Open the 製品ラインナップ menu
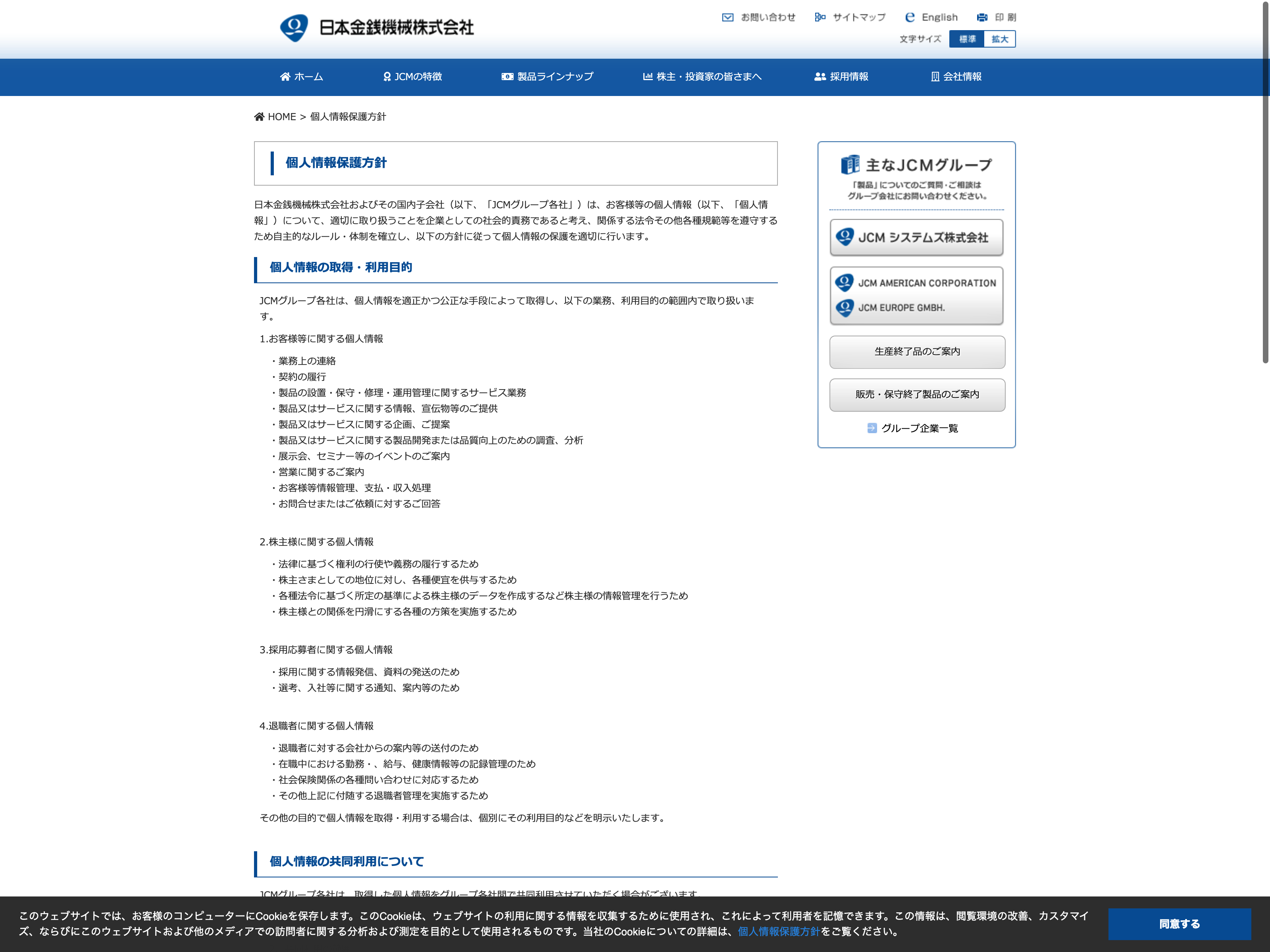Image resolution: width=1270 pixels, height=952 pixels. [x=547, y=77]
